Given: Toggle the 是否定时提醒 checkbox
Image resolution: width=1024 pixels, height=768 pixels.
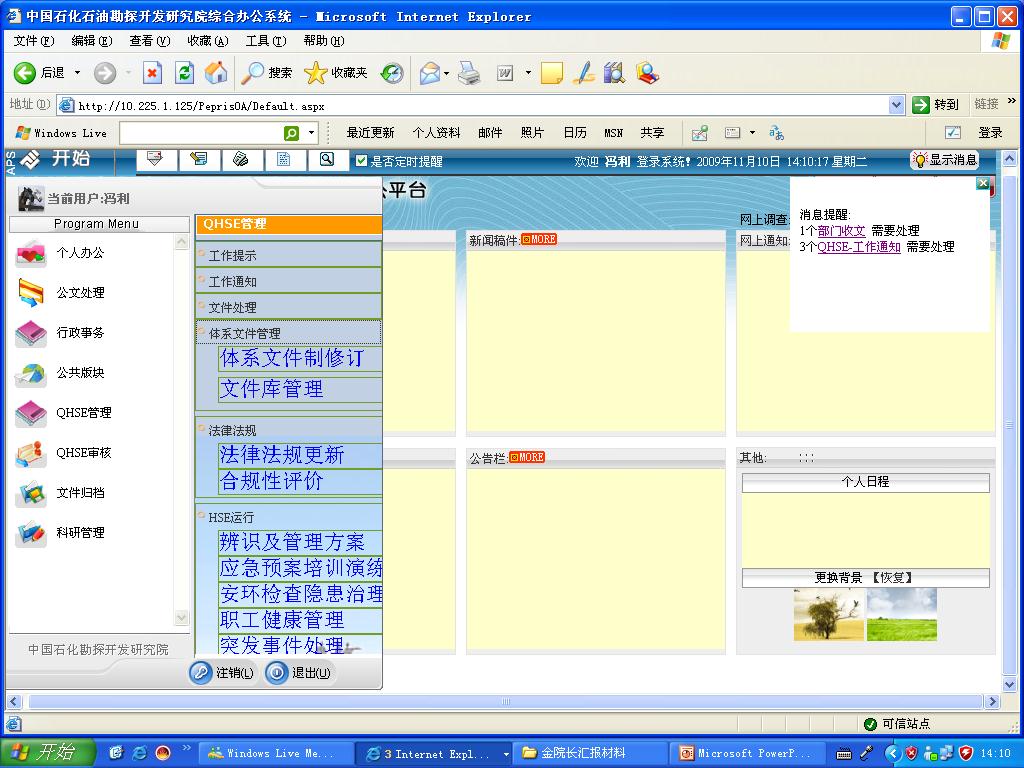Looking at the screenshot, I should point(362,161).
